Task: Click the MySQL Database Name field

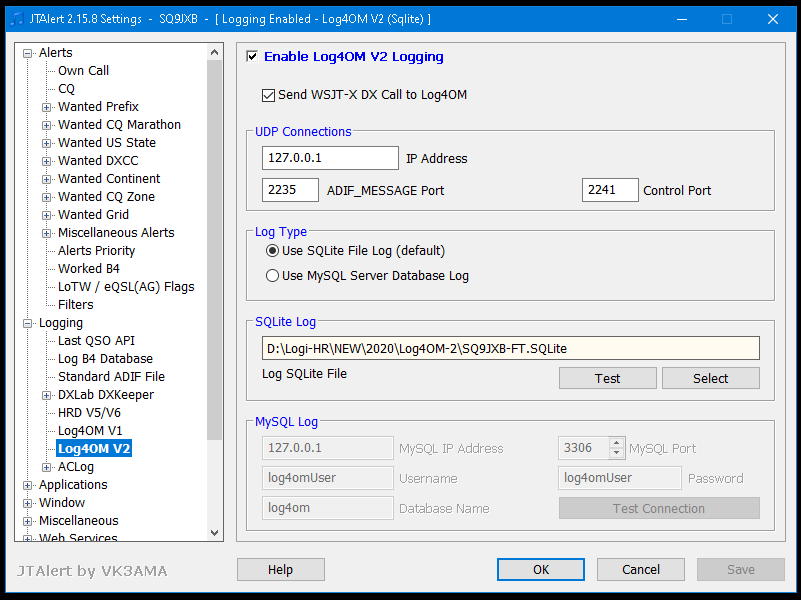Action: 327,508
